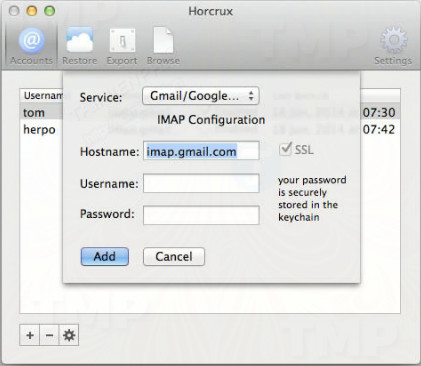Click the 07:30 time value

pyautogui.click(x=379, y=112)
